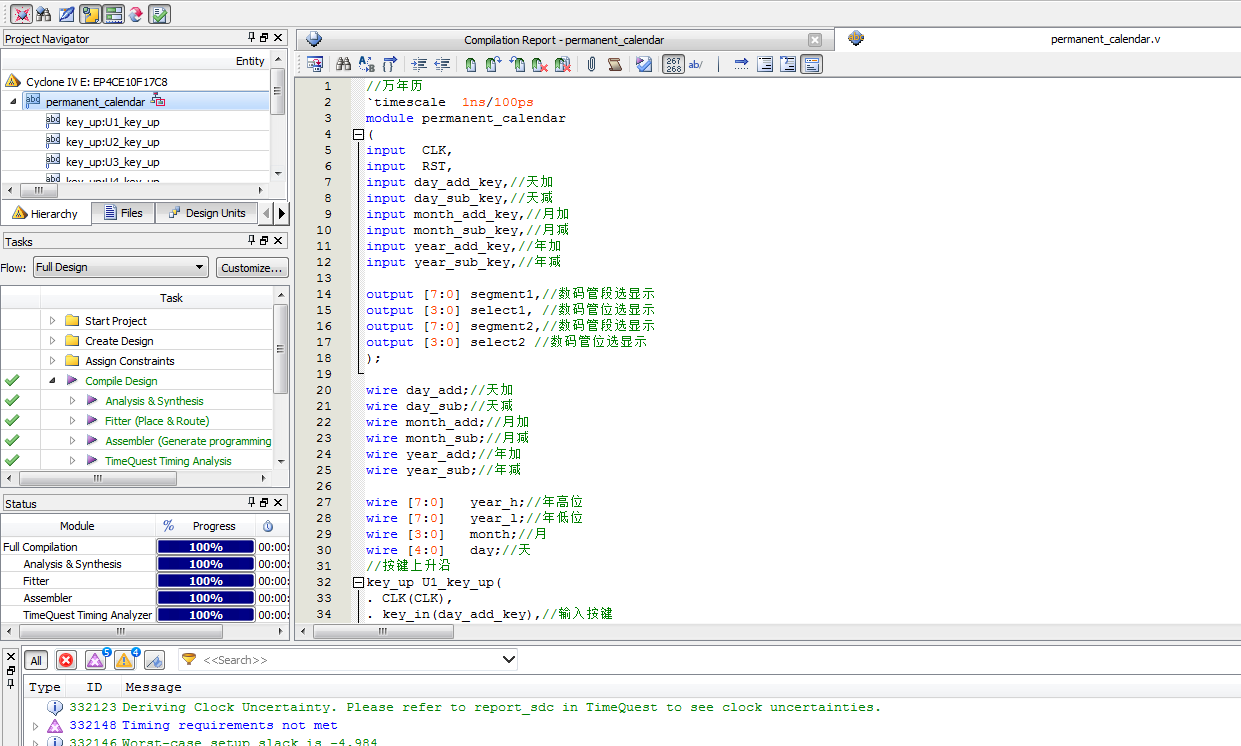Click the clear all bookmarks icon
Image resolution: width=1241 pixels, height=746 pixels.
[563, 64]
